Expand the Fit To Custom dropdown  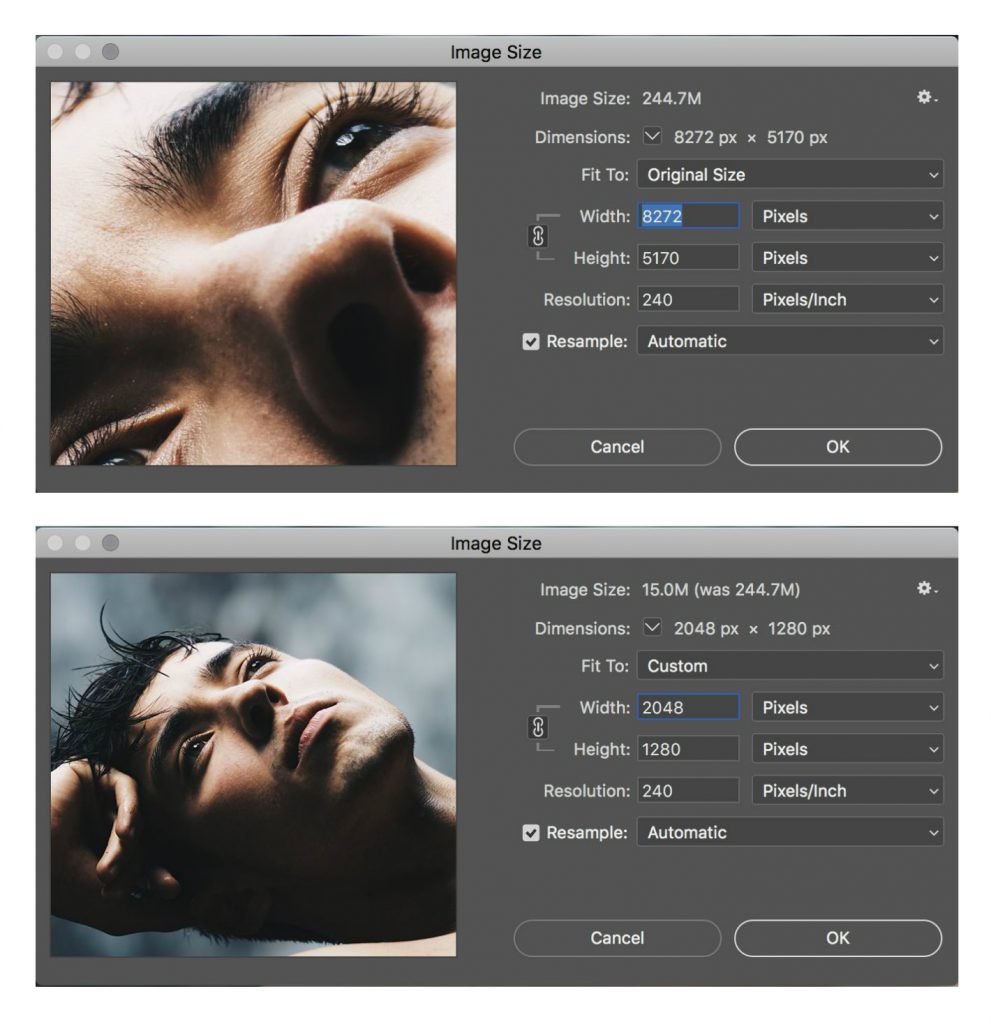(x=789, y=666)
